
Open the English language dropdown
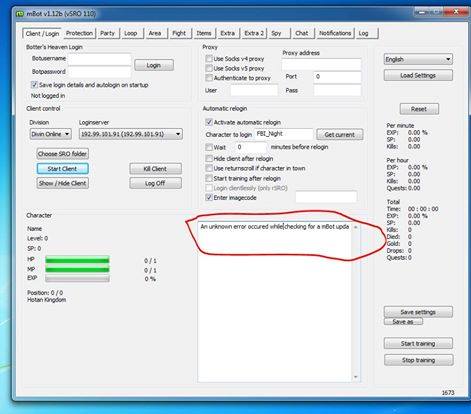(x=418, y=59)
